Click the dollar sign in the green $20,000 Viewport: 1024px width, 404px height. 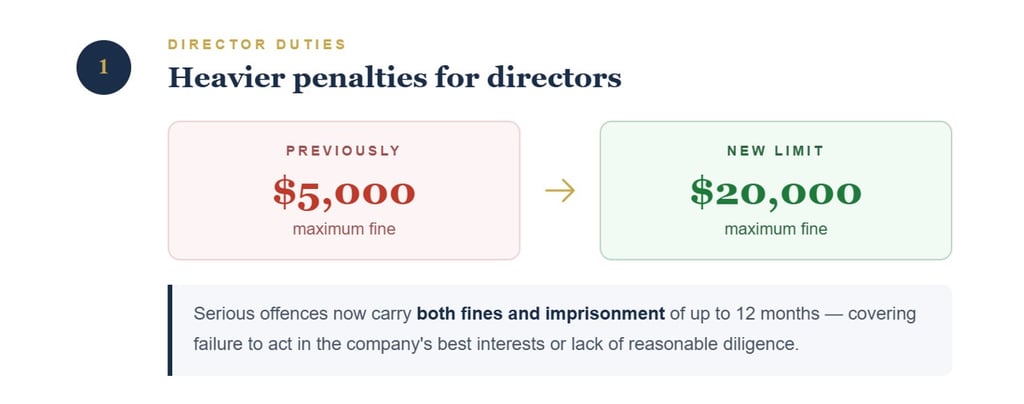701,193
